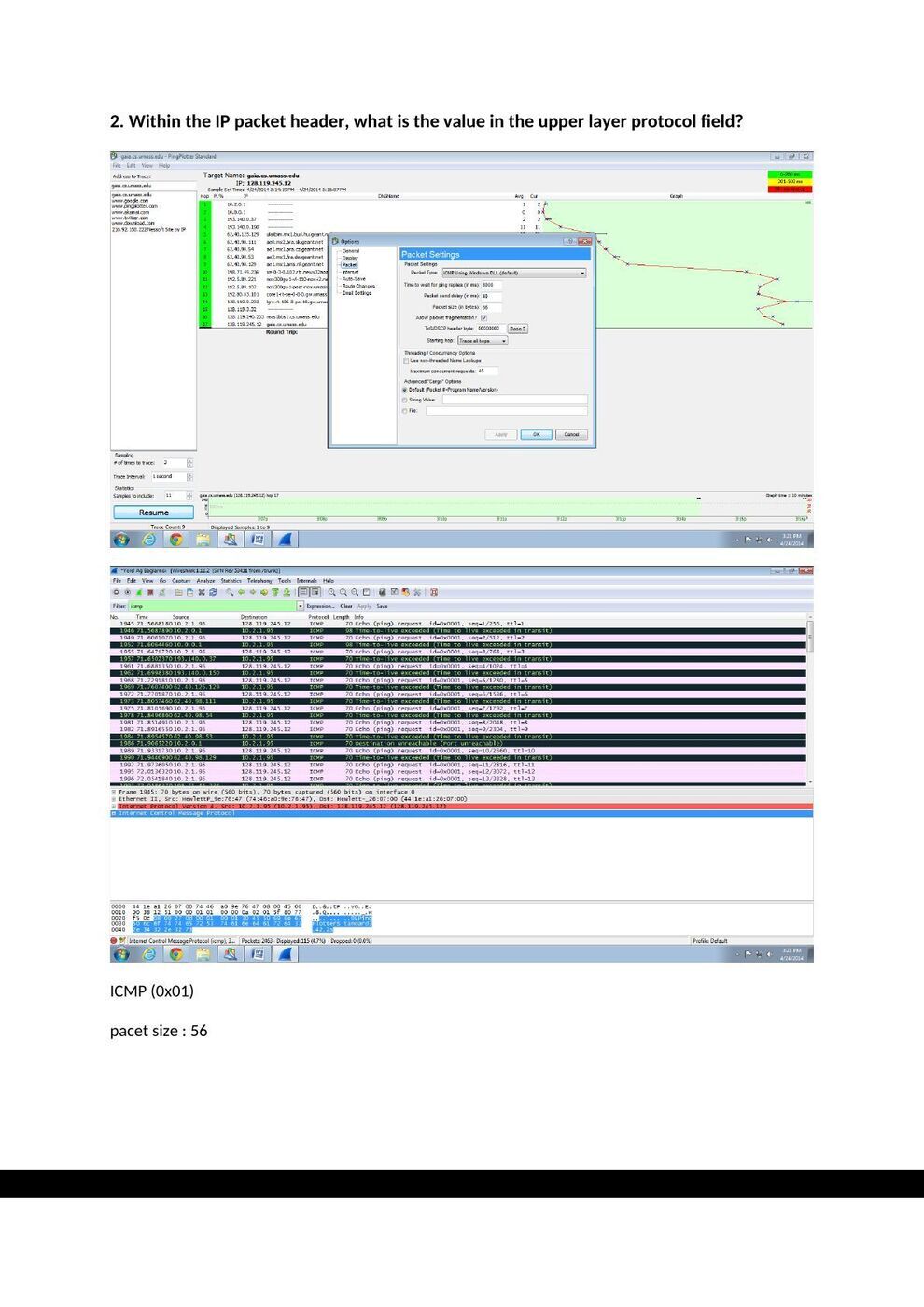The image size is (924, 1307).
Task: Expand the Frame 1945 tree row
Action: point(114,792)
